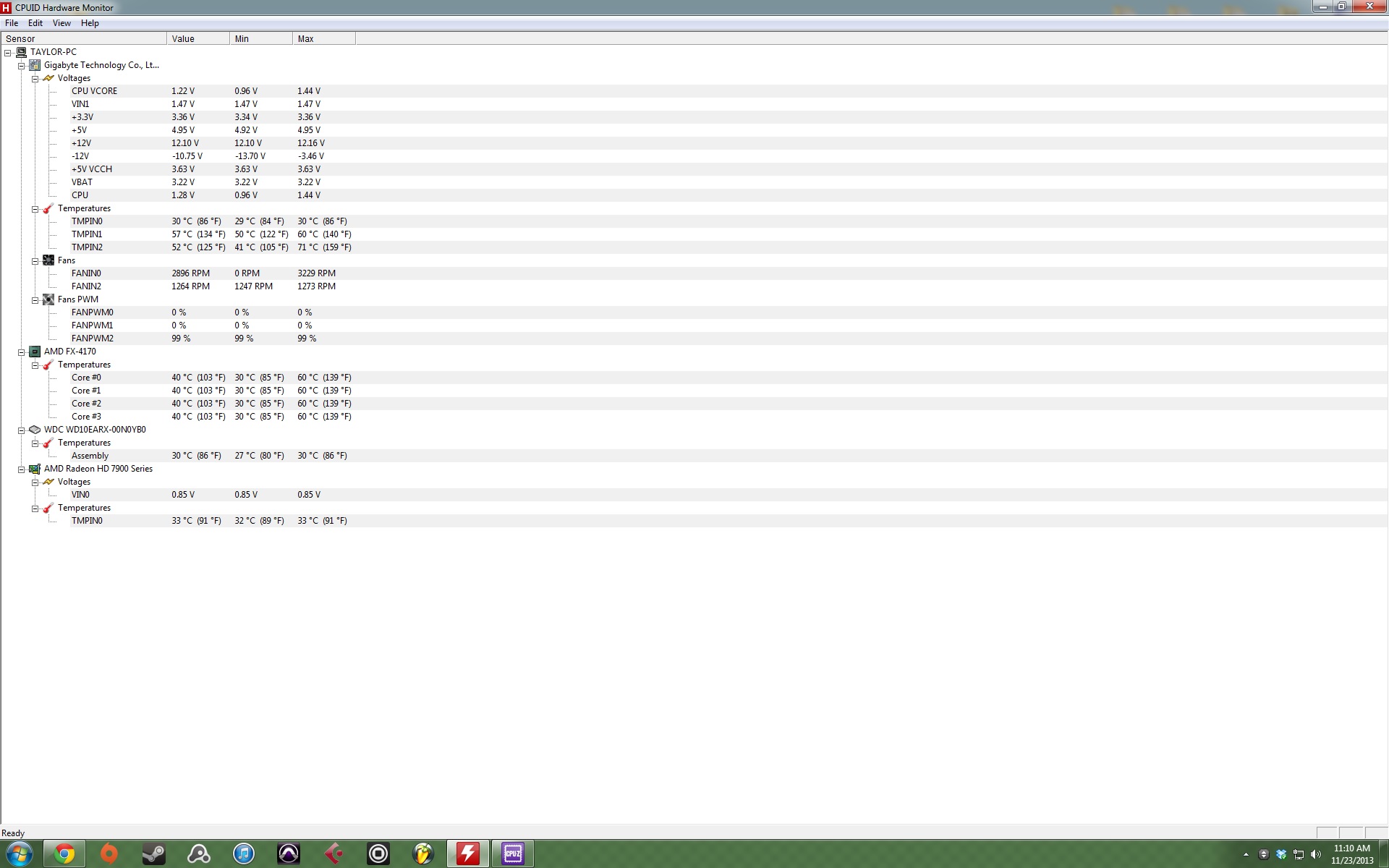Viewport: 1389px width, 868px height.
Task: Show hidden system tray icons
Action: [1246, 854]
